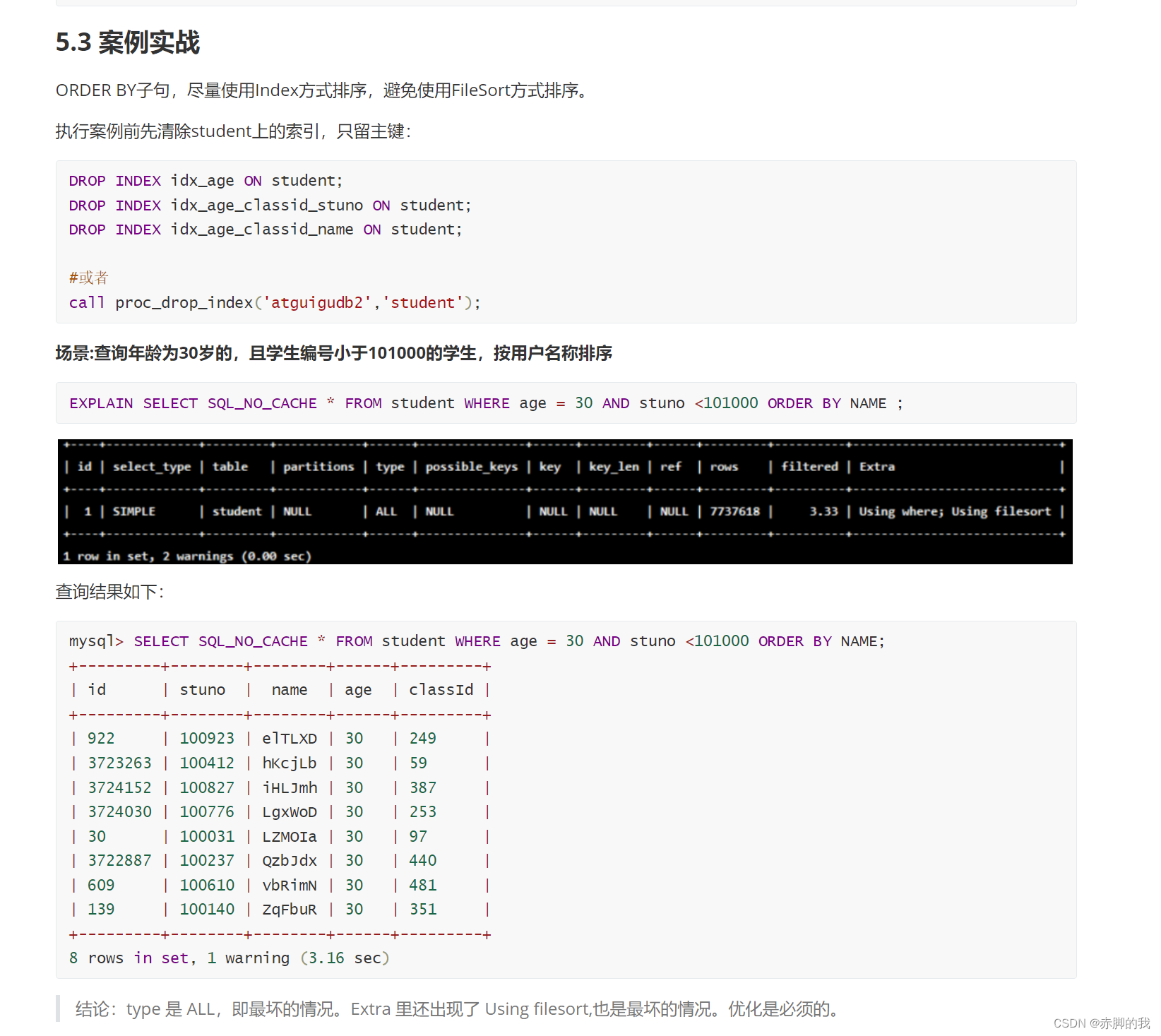Click the mysql> SELECT SQL_NO_CACHE query line
This screenshot has width=1161, height=1036.
(x=477, y=641)
